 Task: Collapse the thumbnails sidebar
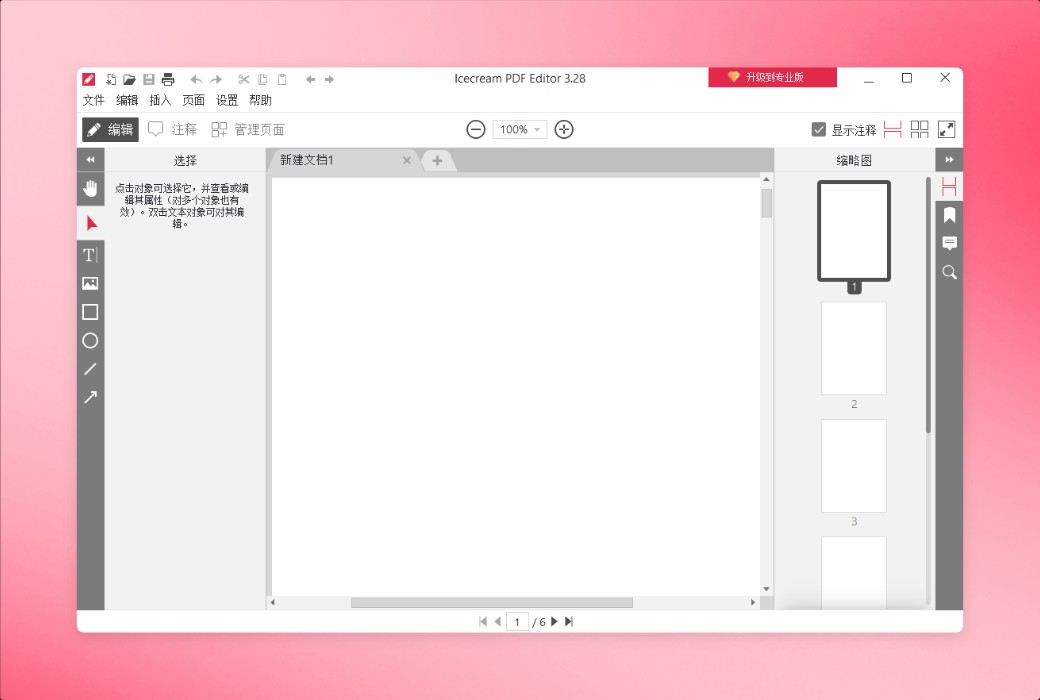point(948,159)
